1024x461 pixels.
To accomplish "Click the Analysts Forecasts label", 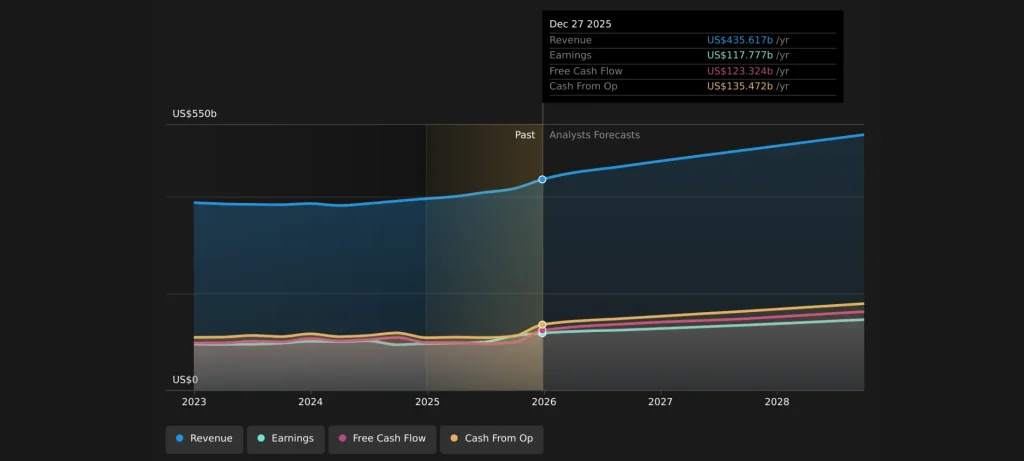I will pos(594,135).
